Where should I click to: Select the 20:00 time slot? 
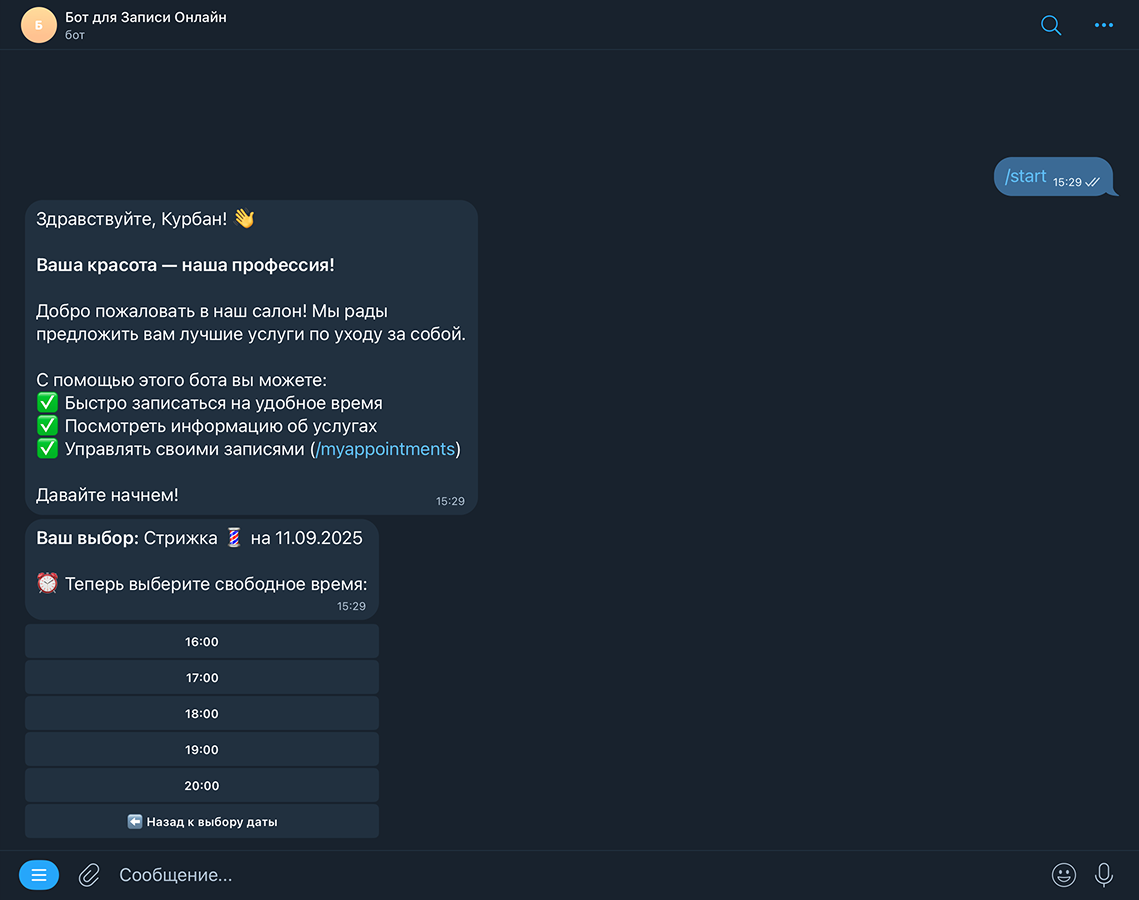pyautogui.click(x=202, y=786)
